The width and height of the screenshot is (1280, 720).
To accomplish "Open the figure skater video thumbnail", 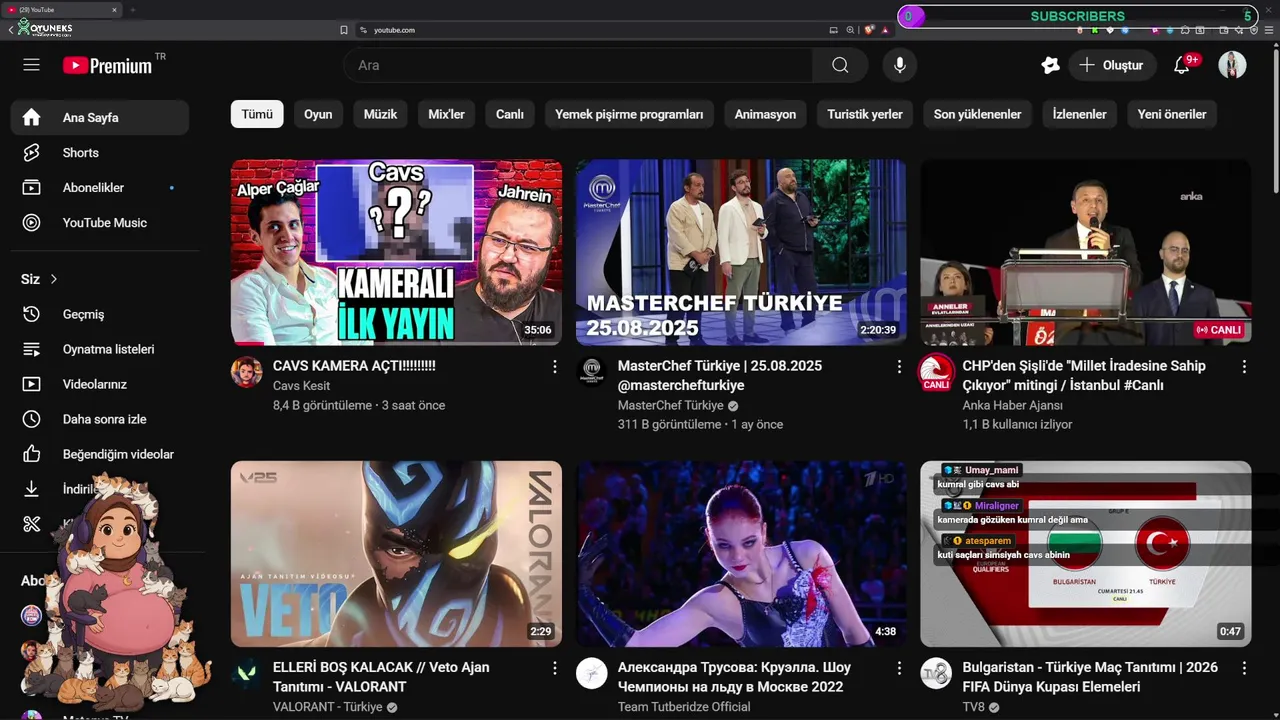I will point(741,554).
